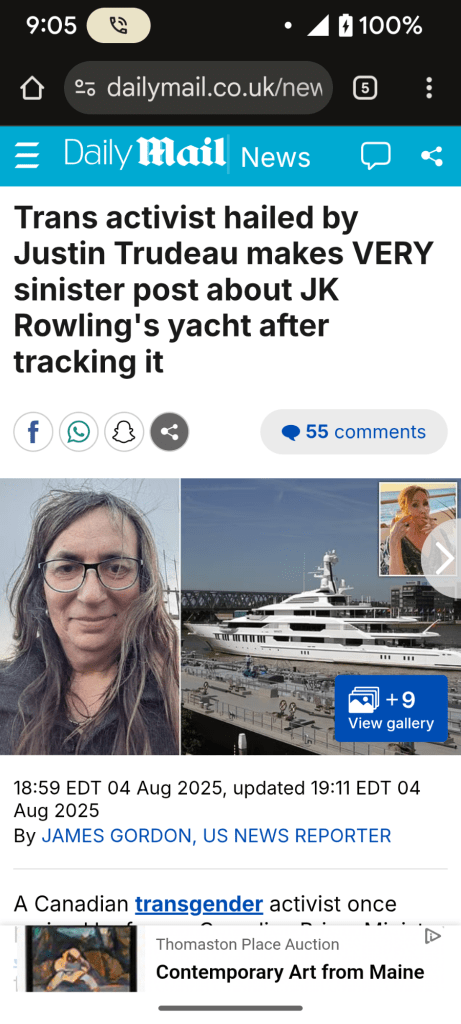The height and width of the screenshot is (1024, 461).
Task: Share article via WhatsApp icon
Action: click(78, 432)
